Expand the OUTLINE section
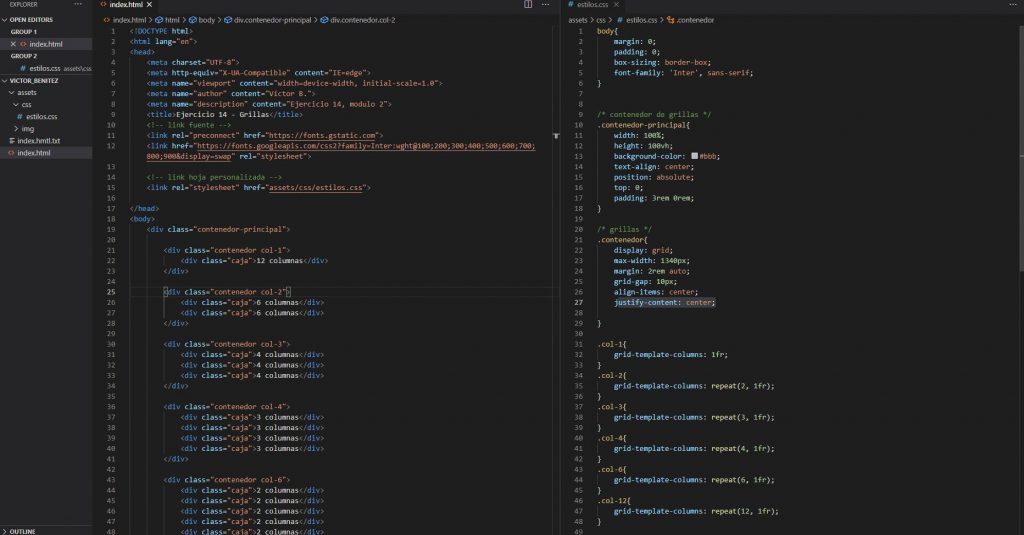This screenshot has width=1024, height=535. pyautogui.click(x=5, y=531)
